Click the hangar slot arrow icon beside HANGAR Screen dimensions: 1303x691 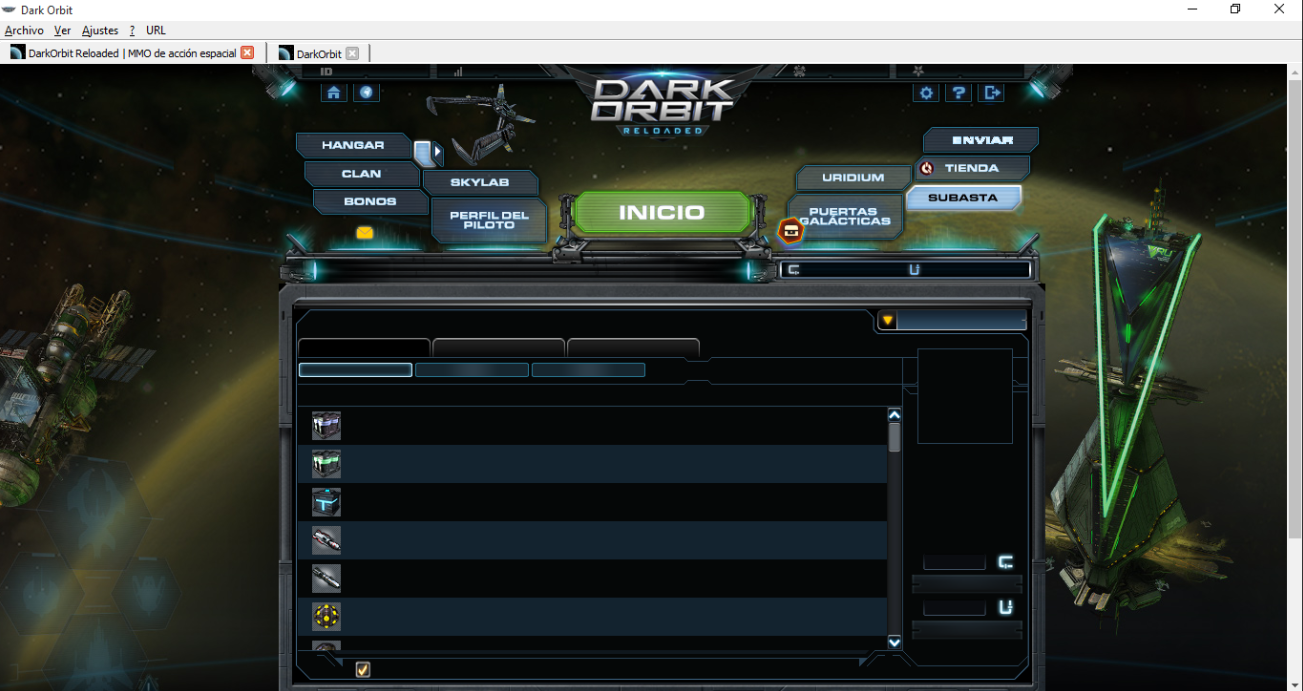pyautogui.click(x=428, y=153)
